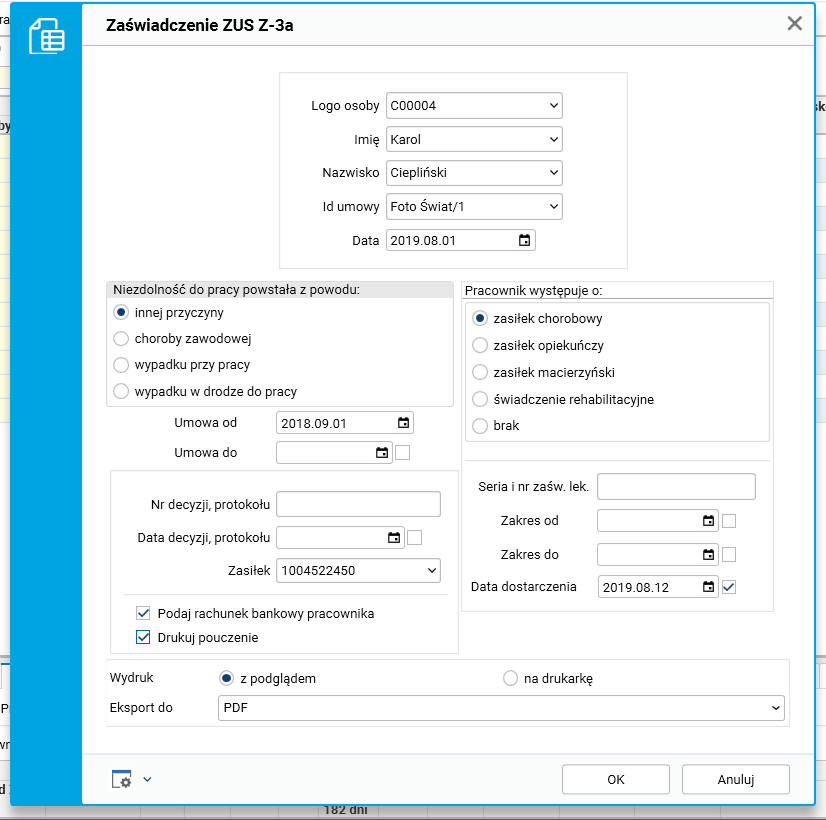Enable the Umowa do date checkbox
Image resolution: width=826 pixels, height=820 pixels.
click(402, 453)
